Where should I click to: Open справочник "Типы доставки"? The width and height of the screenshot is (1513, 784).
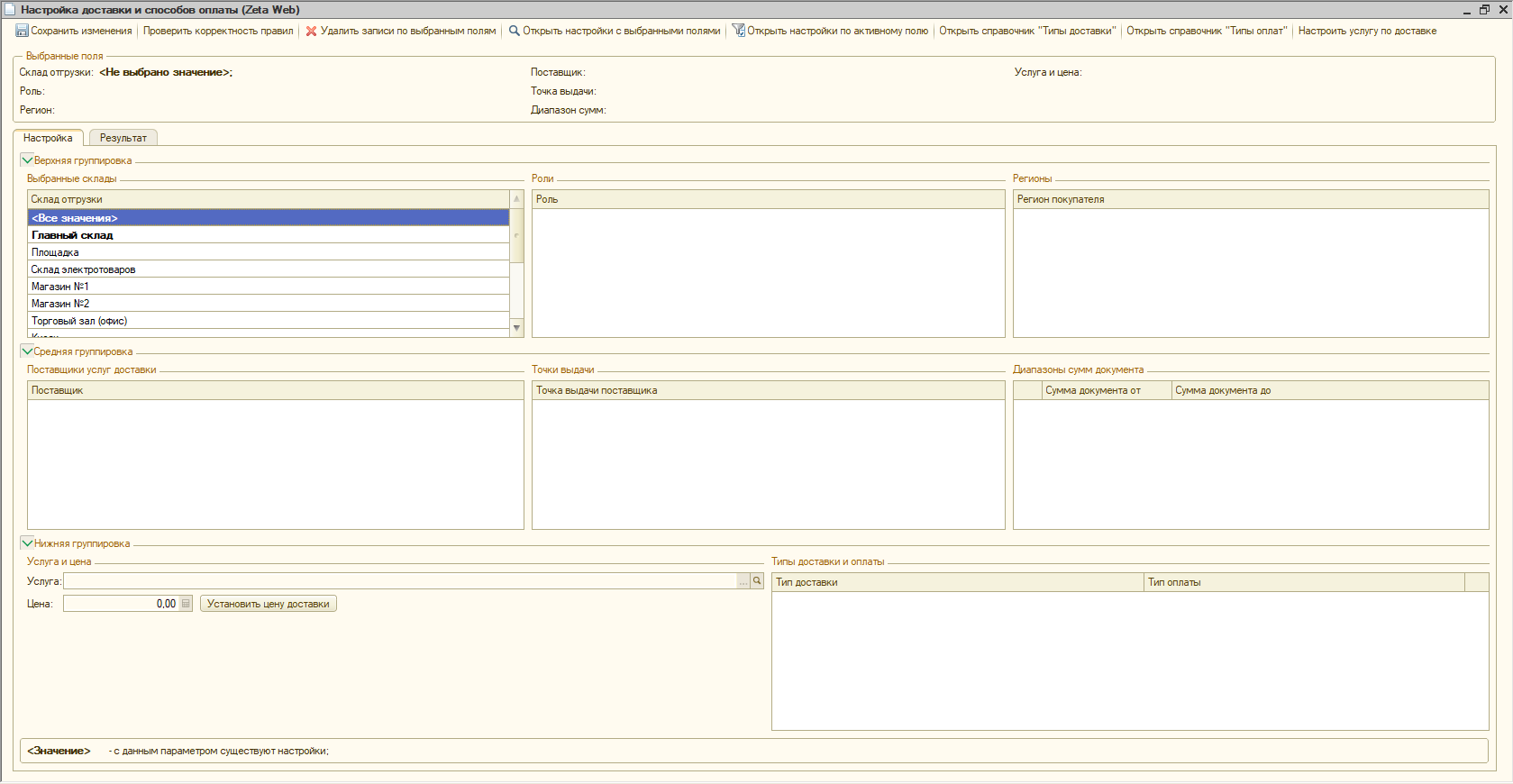[x=1027, y=31]
